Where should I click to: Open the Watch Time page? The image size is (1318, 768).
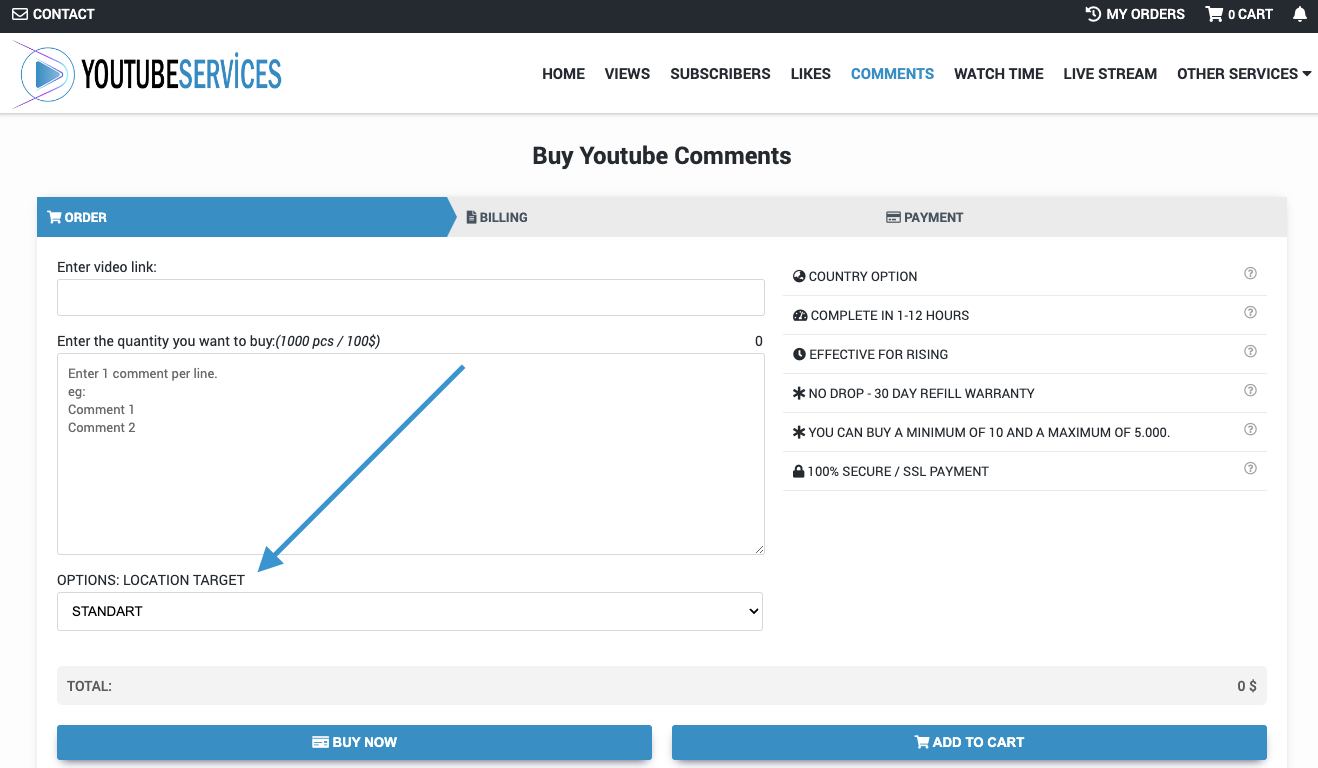998,74
